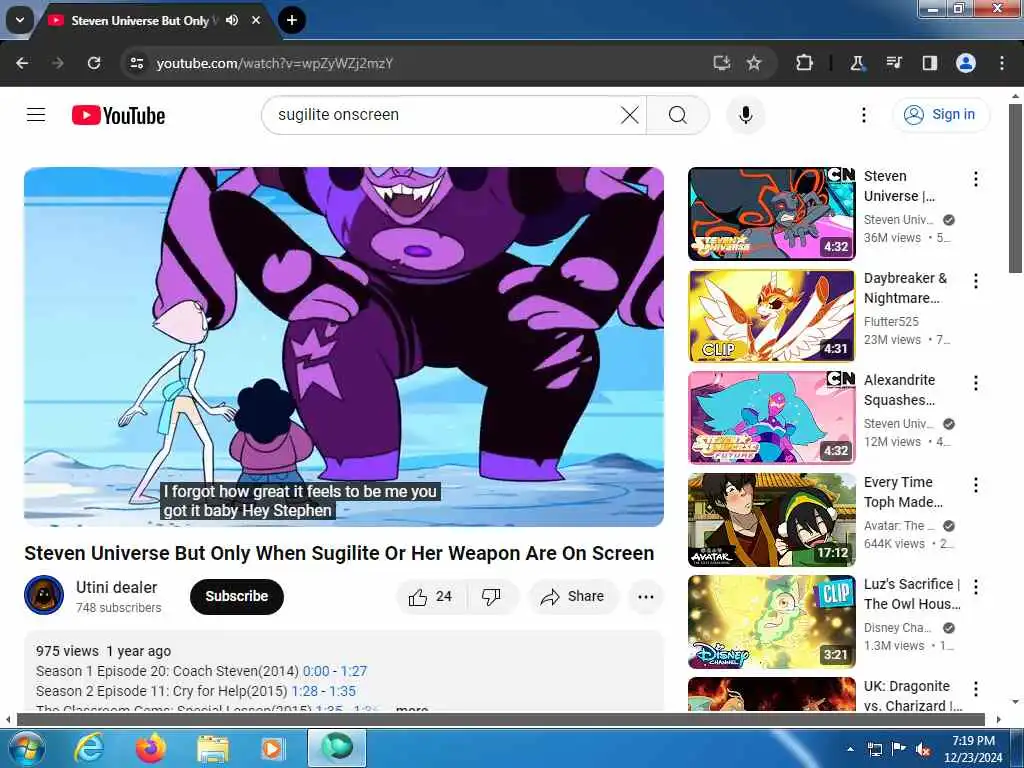
Task: Jump to timestamp 1:28 in description
Action: 304,691
